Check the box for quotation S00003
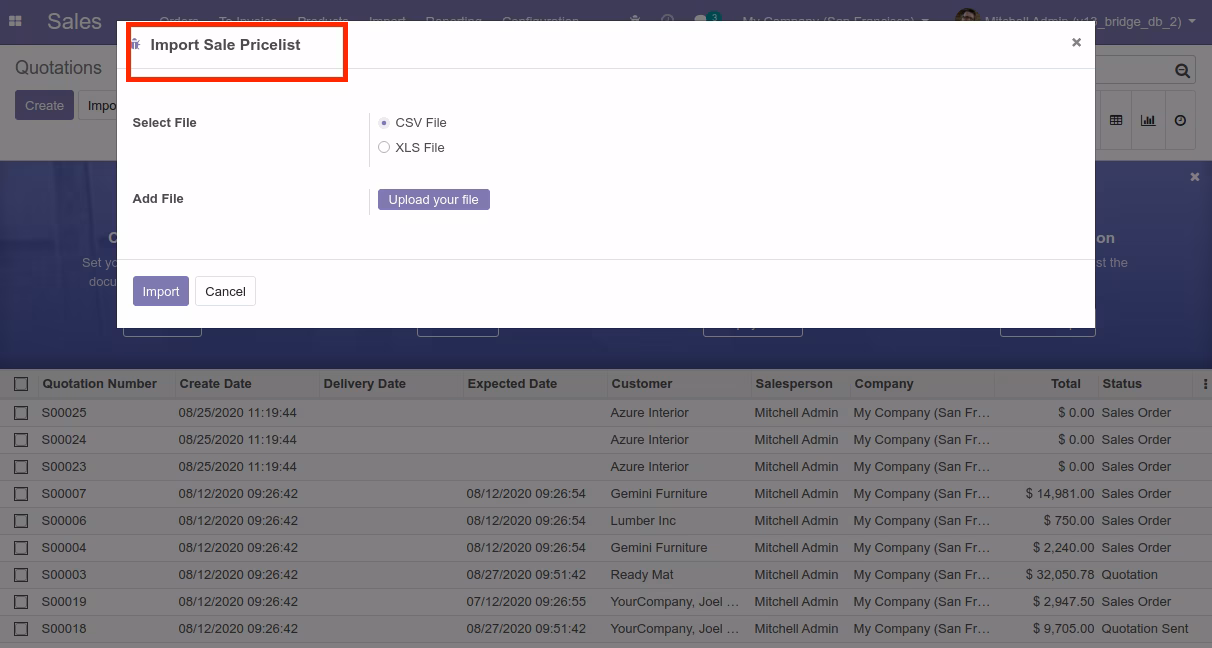The image size is (1212, 648). click(20, 575)
